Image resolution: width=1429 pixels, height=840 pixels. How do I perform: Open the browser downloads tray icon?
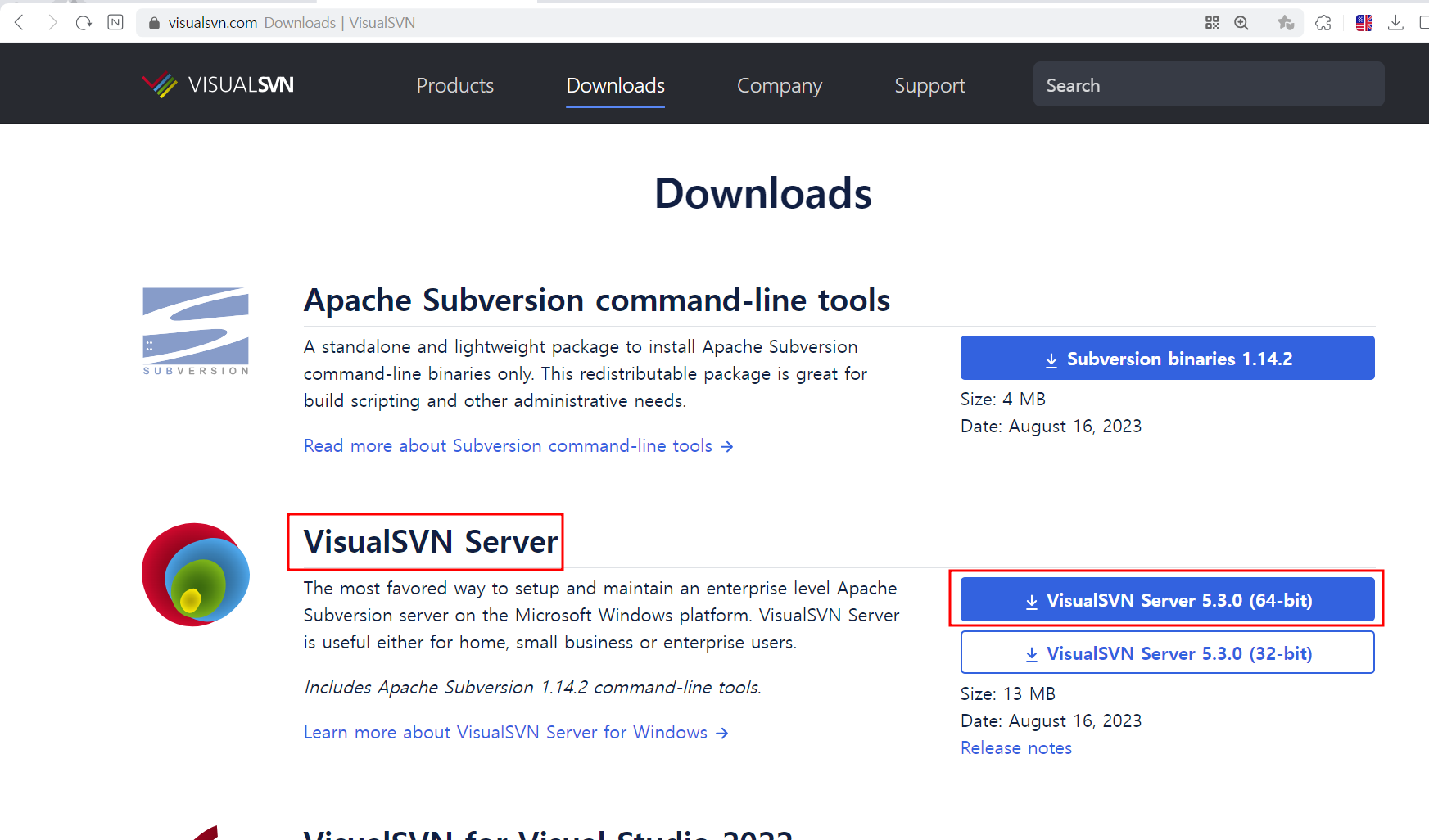pos(1395,23)
